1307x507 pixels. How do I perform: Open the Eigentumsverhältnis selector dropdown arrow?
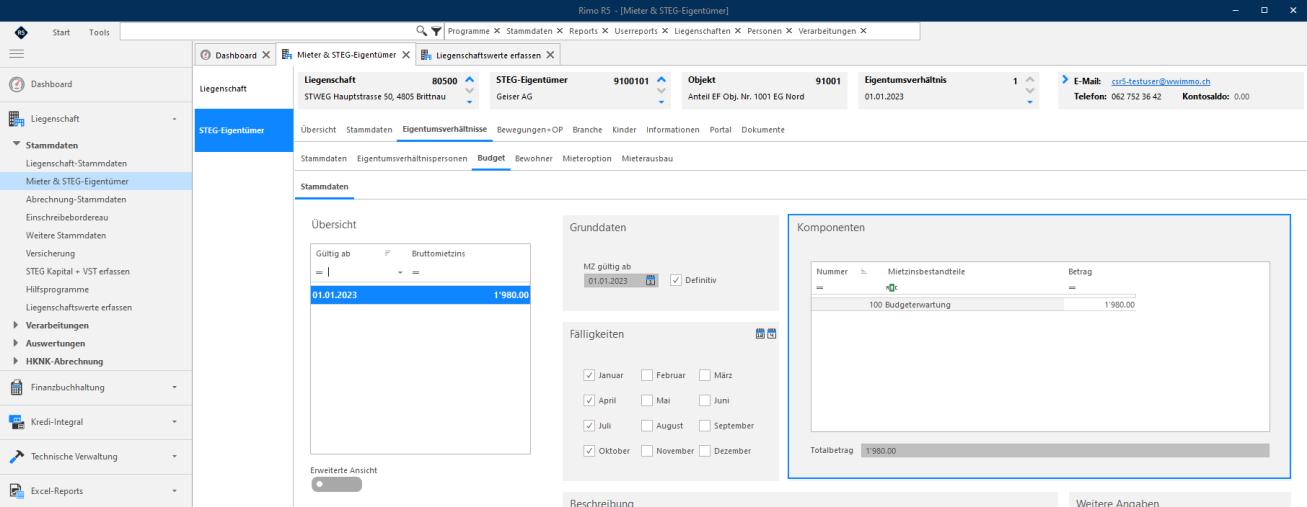pyautogui.click(x=1030, y=102)
